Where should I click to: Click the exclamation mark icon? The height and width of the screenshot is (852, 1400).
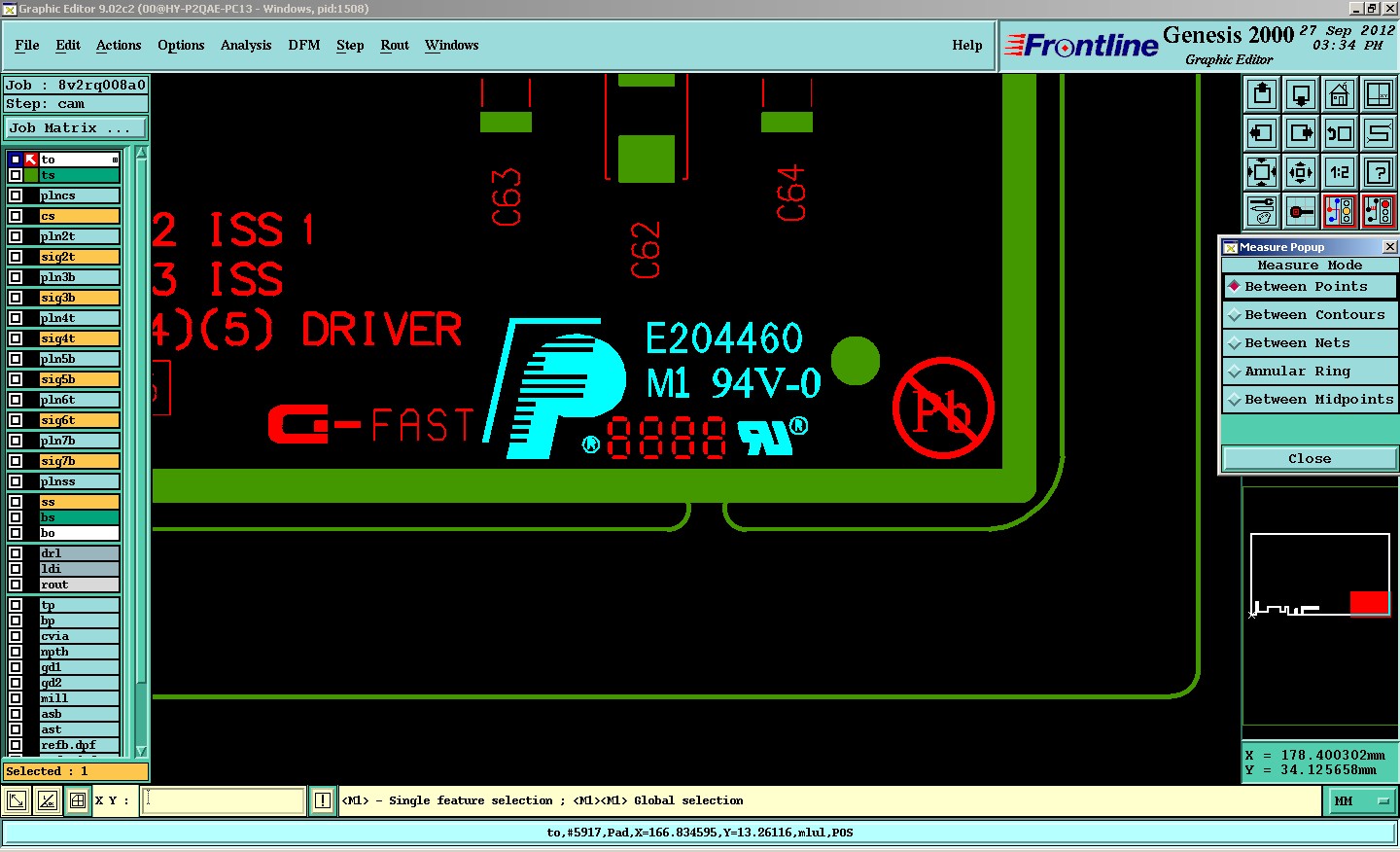point(323,800)
